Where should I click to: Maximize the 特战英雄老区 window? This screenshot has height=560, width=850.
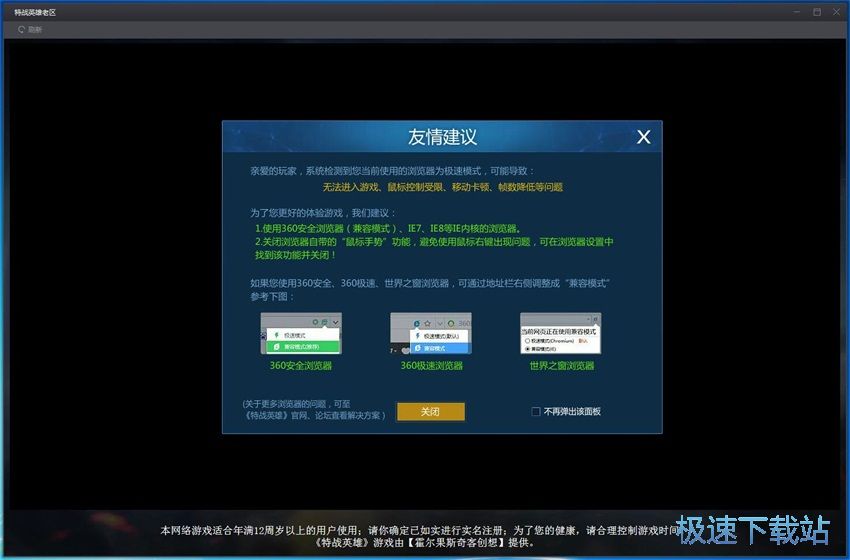point(817,12)
